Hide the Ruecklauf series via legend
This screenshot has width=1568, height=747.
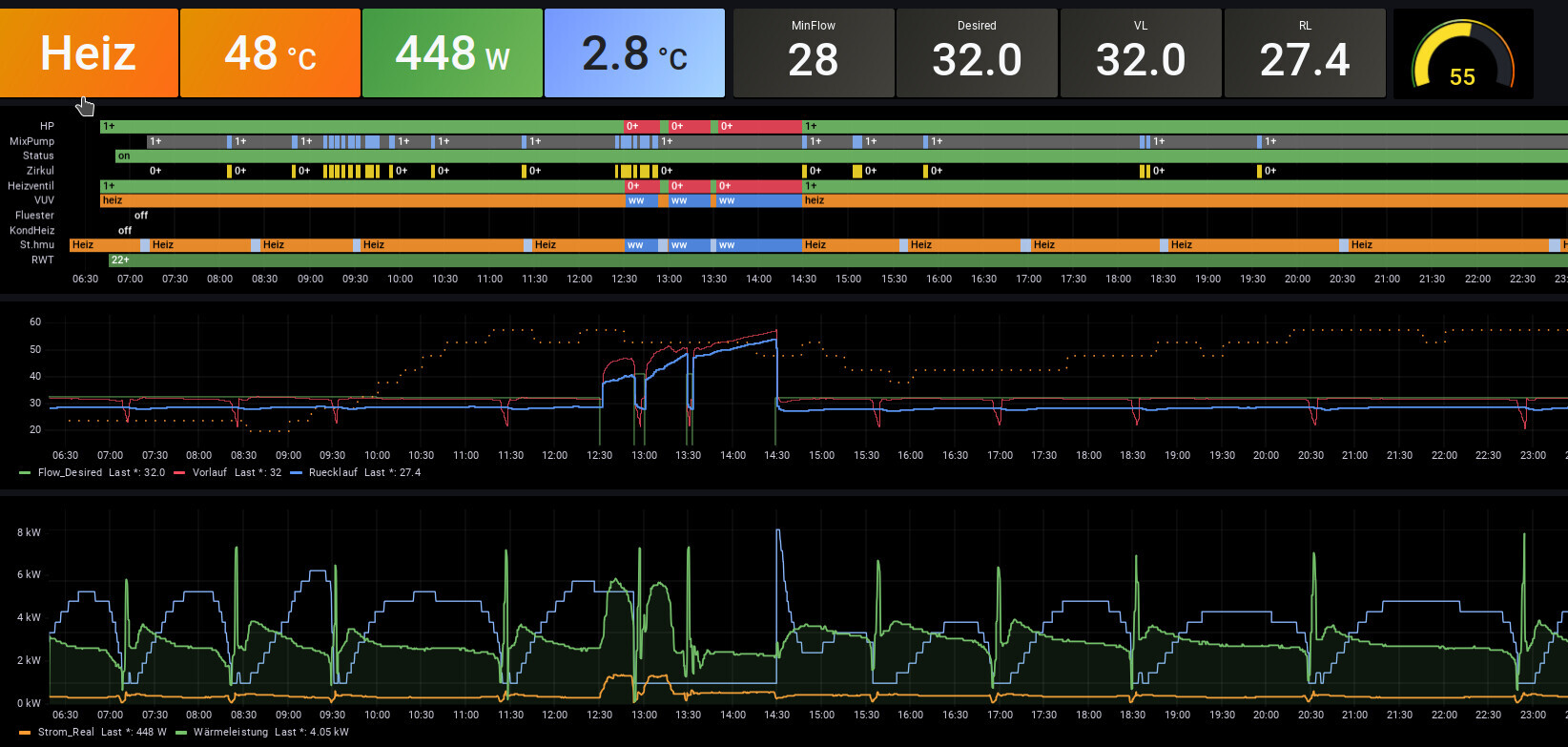333,472
